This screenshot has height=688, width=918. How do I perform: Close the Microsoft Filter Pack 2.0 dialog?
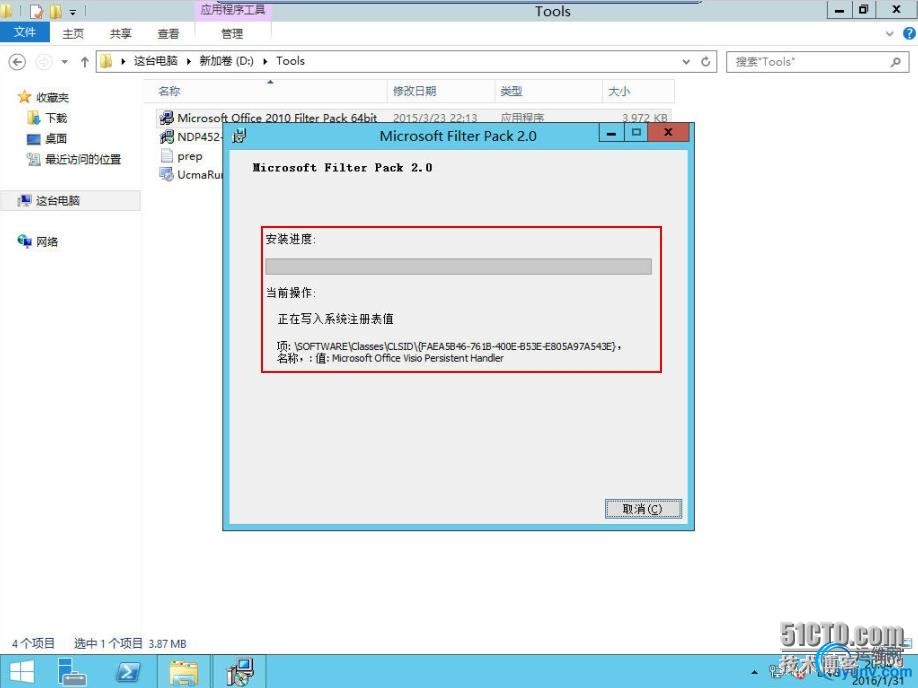668,133
